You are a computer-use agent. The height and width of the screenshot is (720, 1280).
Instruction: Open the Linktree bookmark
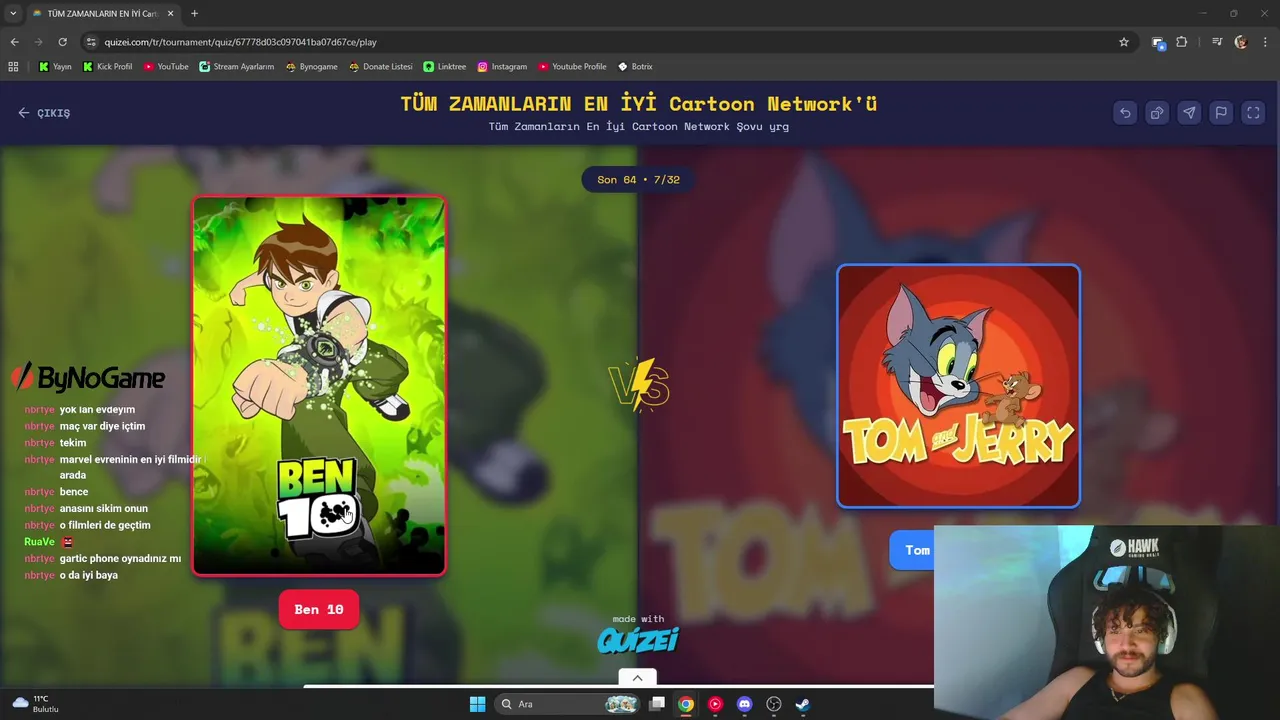pyautogui.click(x=444, y=66)
